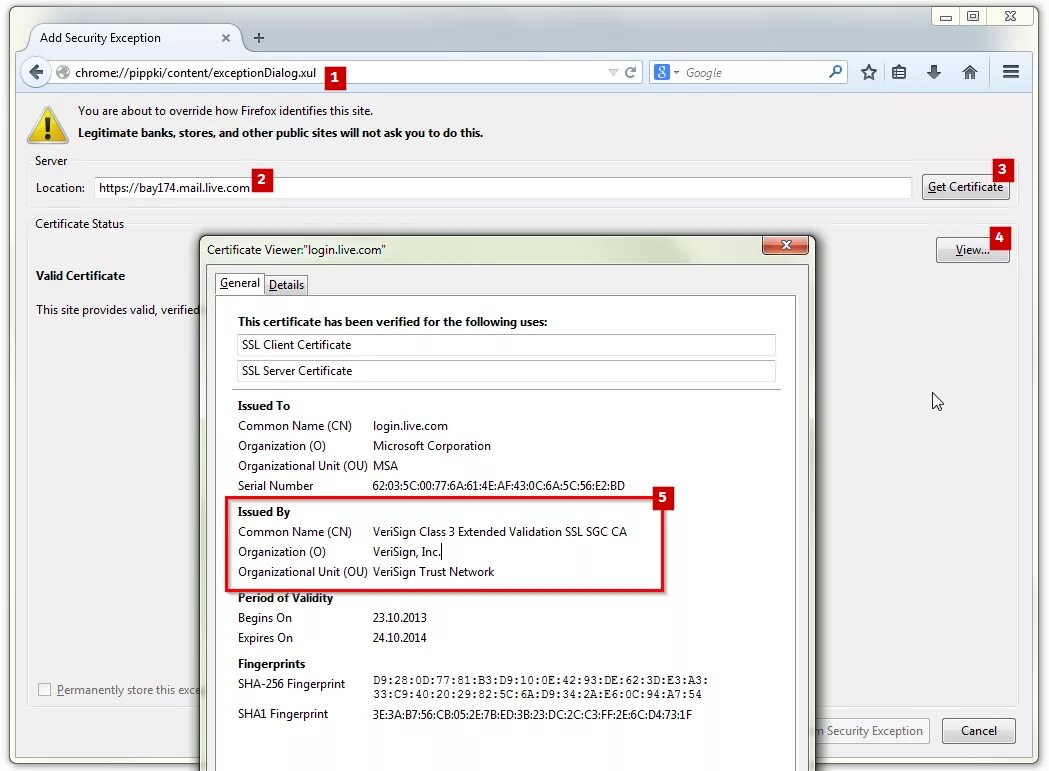The width and height of the screenshot is (1049, 771).
Task: Open the URL history dropdown arrow
Action: click(613, 72)
